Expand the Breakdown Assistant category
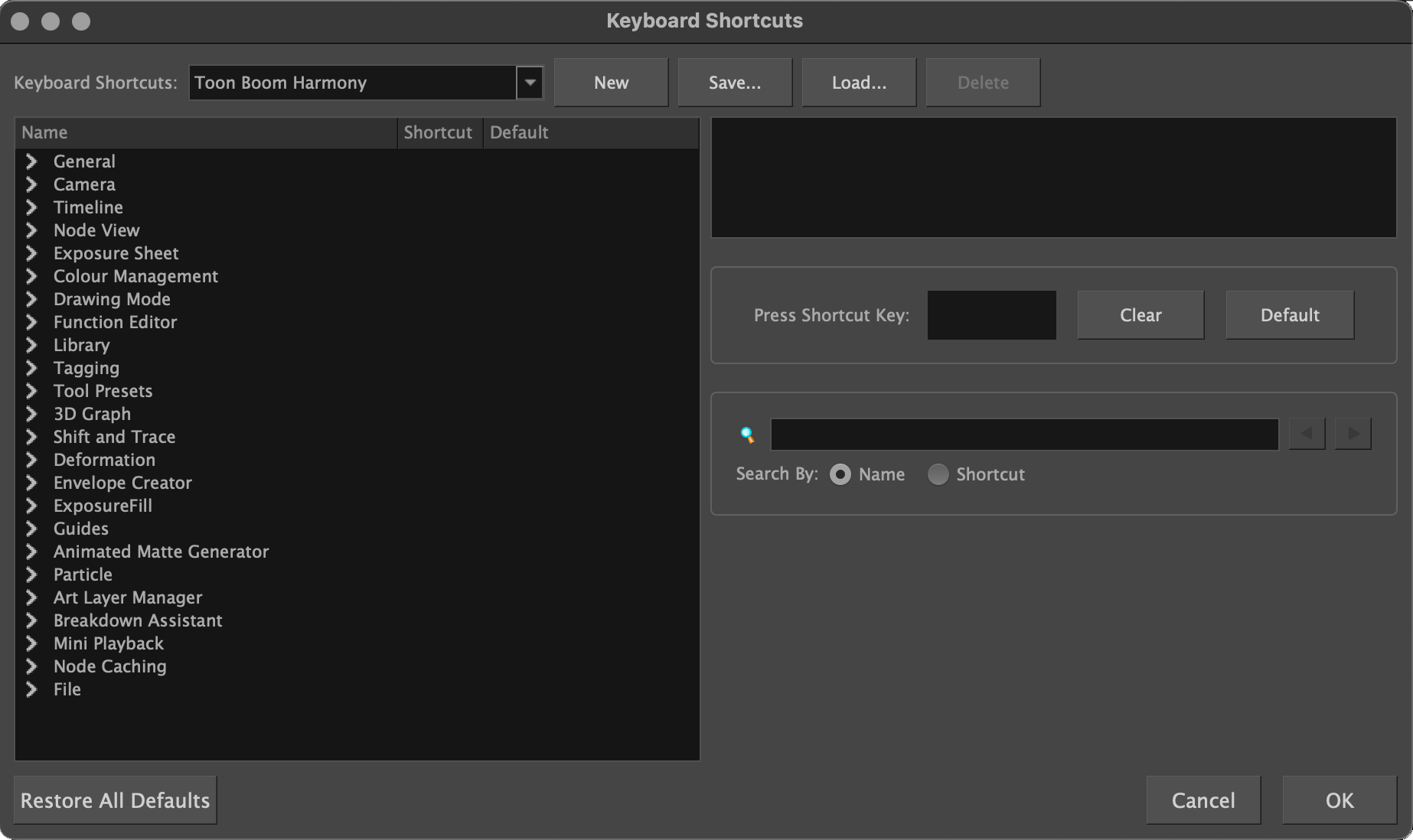 tap(31, 620)
